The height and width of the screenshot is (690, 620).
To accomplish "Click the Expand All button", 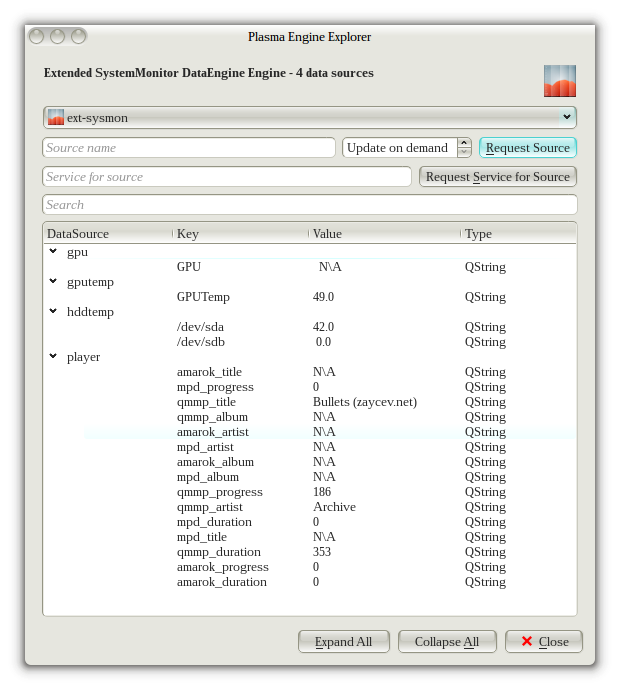I will pos(343,642).
